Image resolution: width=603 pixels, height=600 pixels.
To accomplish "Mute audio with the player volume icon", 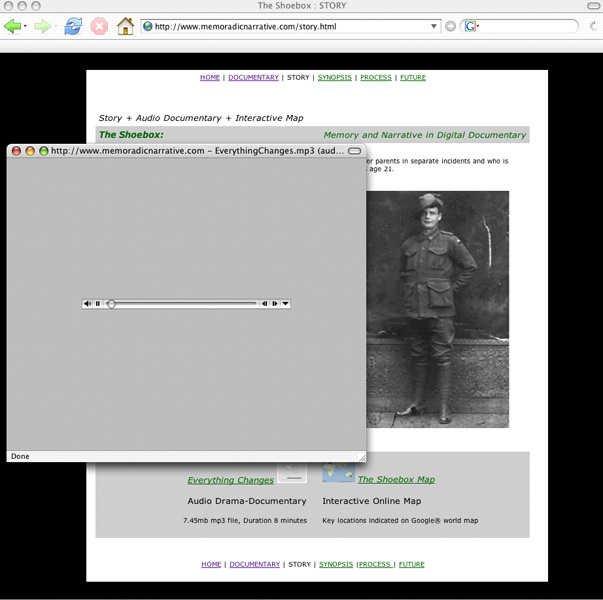I will tap(87, 303).
